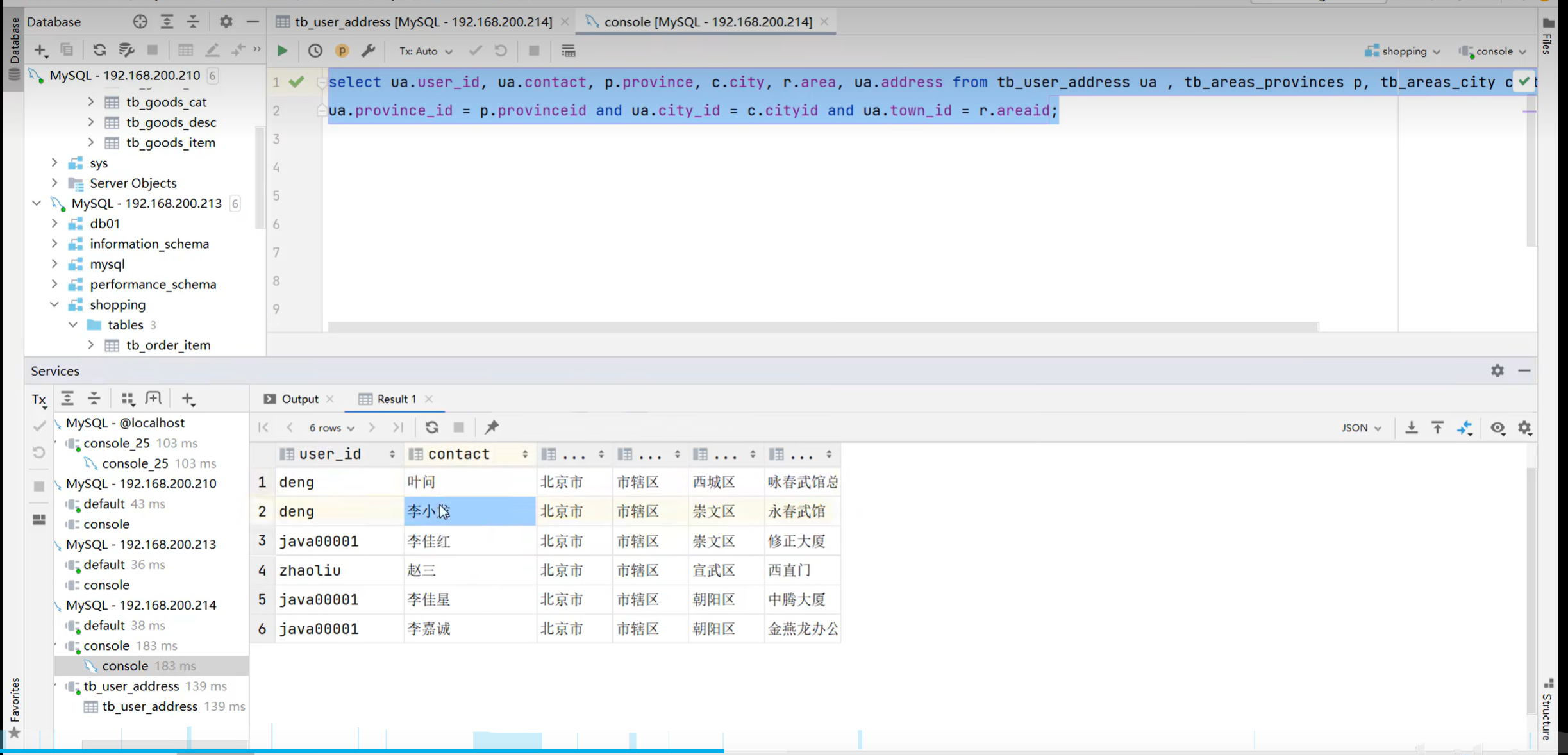Sort by the user_id column header
The image size is (1568, 755).
[x=330, y=454]
